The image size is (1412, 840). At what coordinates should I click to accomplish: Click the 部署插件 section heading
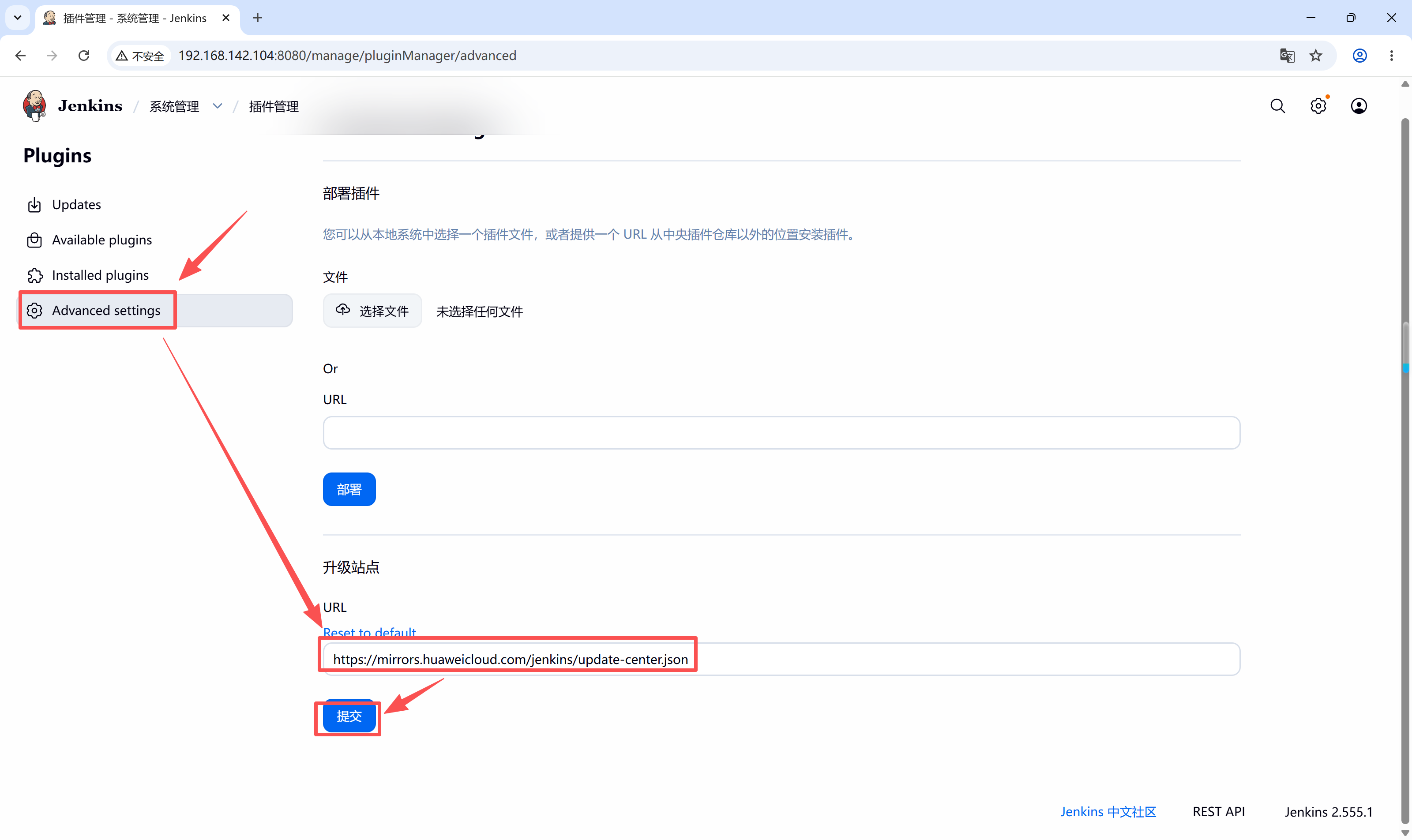pos(351,194)
